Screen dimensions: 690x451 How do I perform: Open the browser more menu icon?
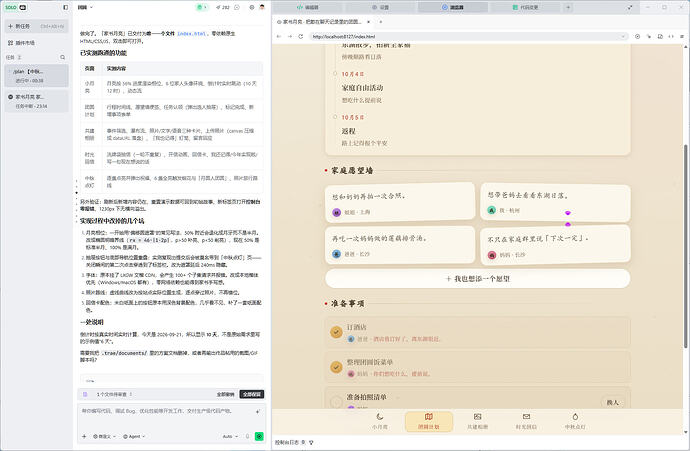tap(682, 37)
